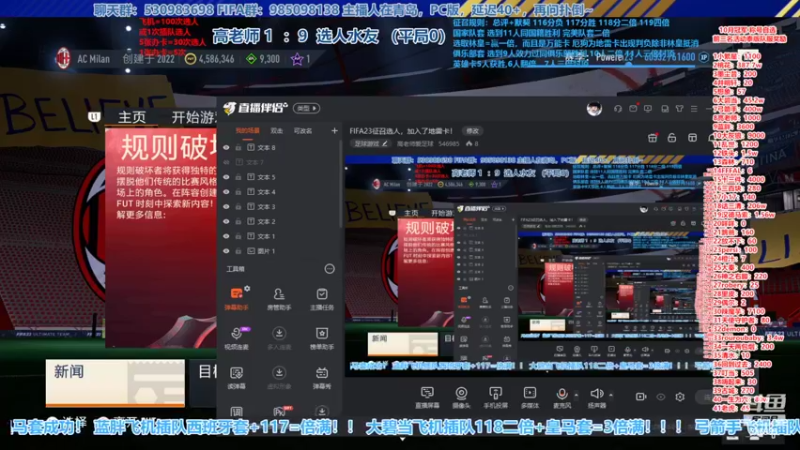800x450 pixels.
Task: Open the PK battle tool
Action: [279, 411]
